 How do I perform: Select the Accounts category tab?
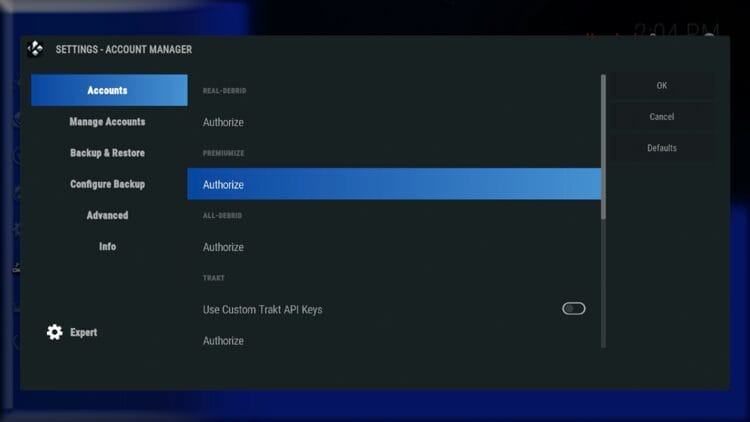click(x=109, y=90)
